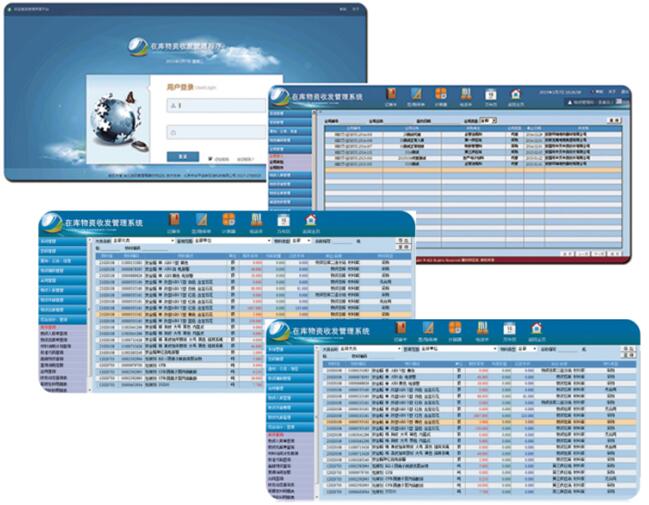This screenshot has height=505, width=649.
Task: Click the blue login button on the login form
Action: coord(183,156)
